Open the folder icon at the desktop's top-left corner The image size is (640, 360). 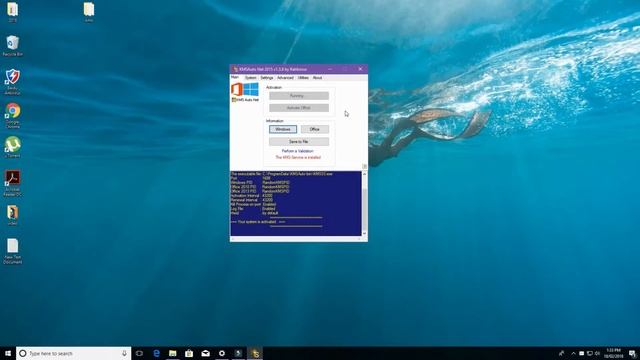point(13,11)
